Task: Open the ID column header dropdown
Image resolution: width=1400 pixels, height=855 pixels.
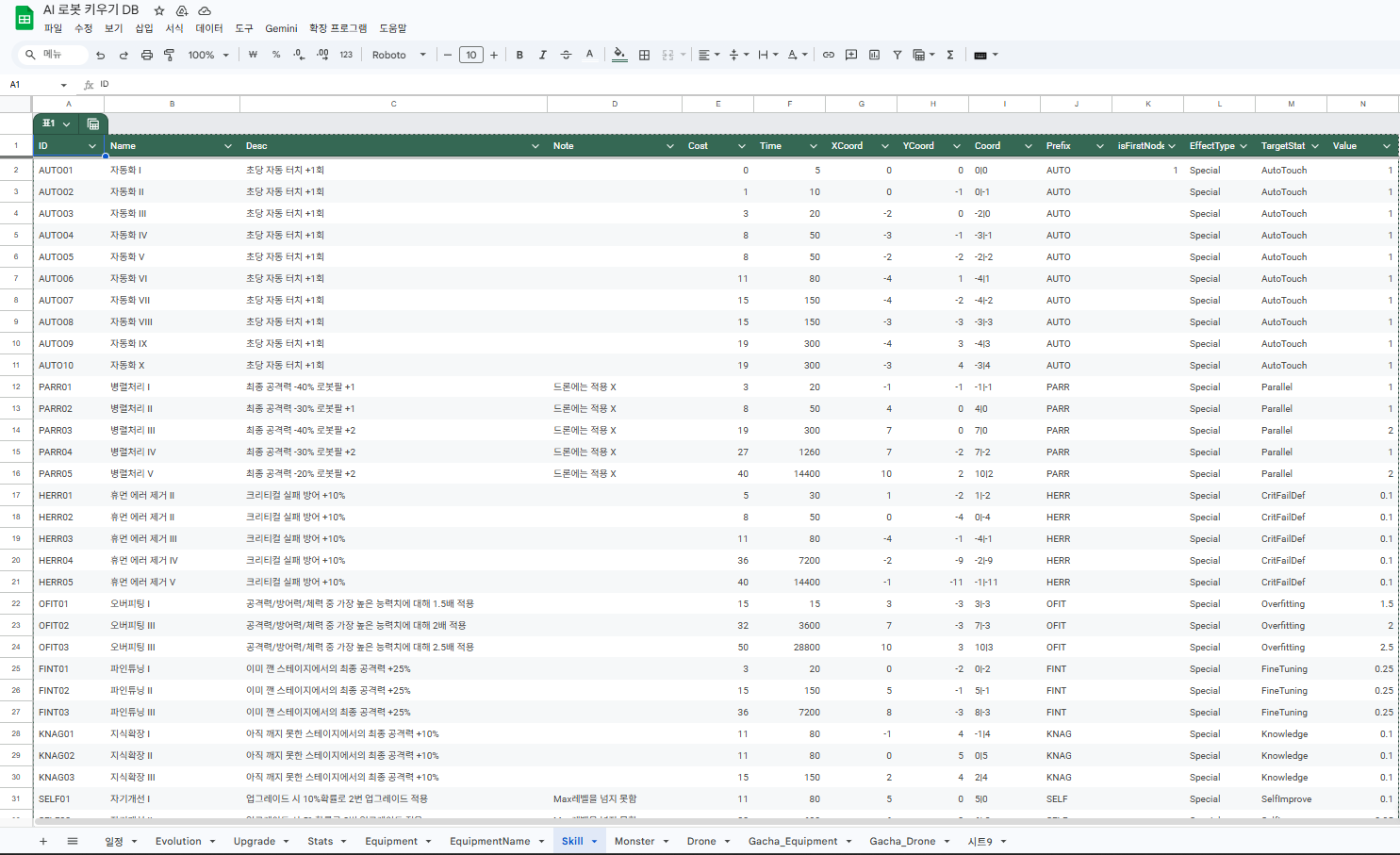Action: 91,146
